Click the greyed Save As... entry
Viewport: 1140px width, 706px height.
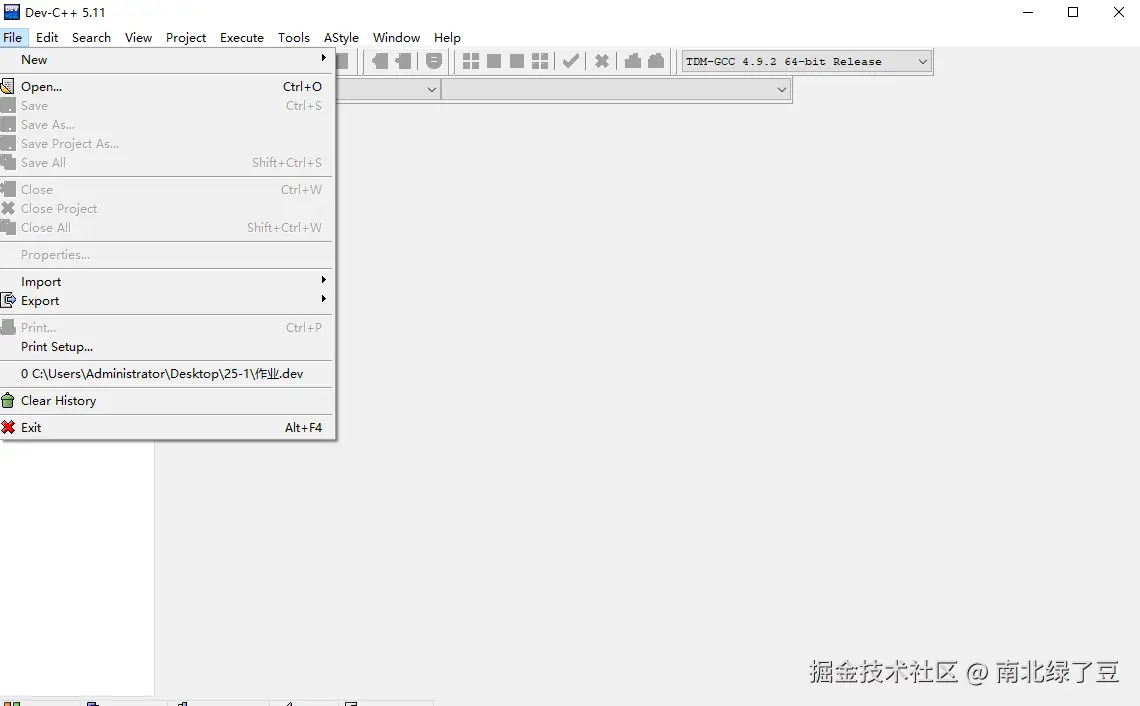166,124
